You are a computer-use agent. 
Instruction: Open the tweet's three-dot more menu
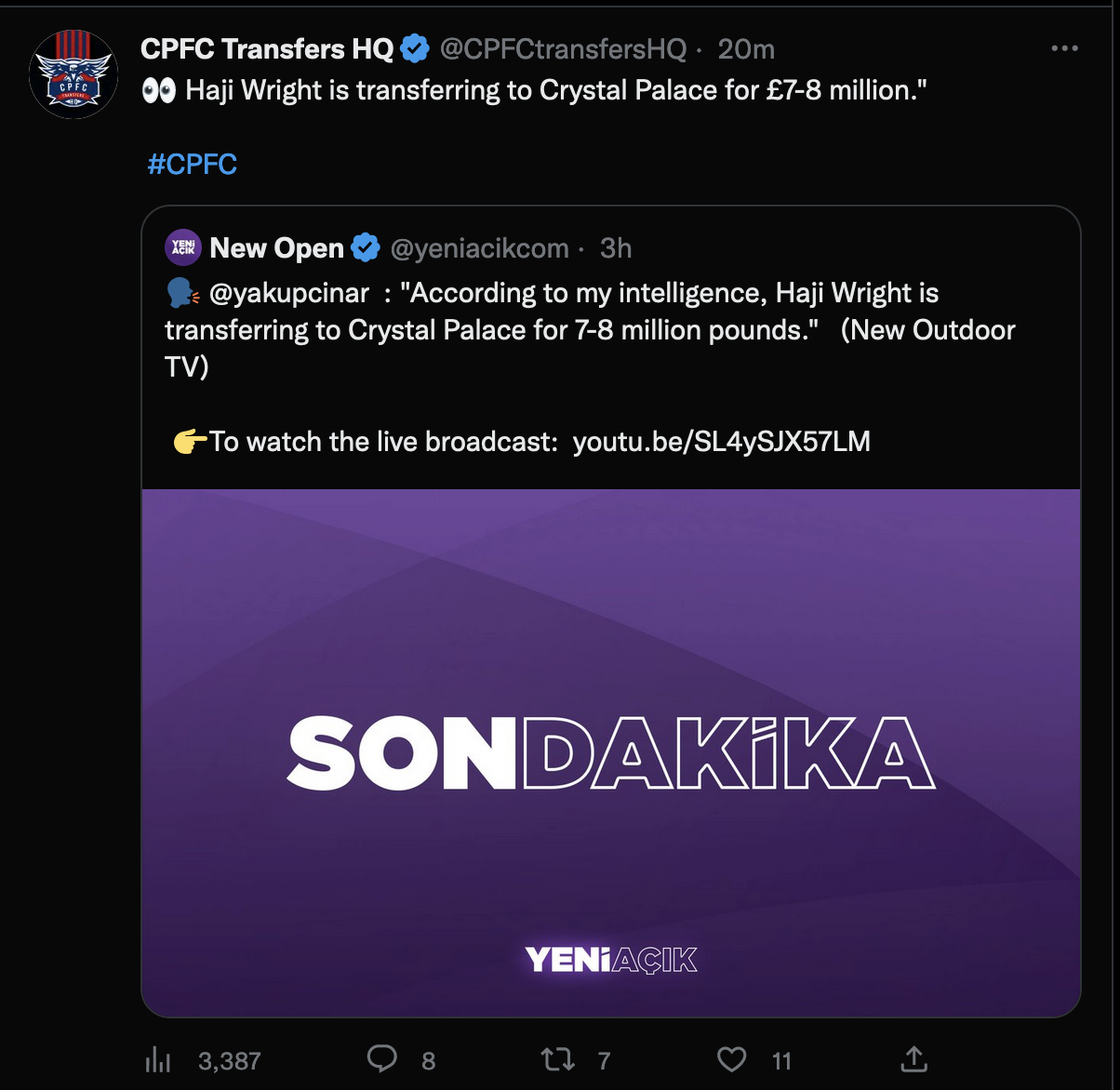(1064, 48)
